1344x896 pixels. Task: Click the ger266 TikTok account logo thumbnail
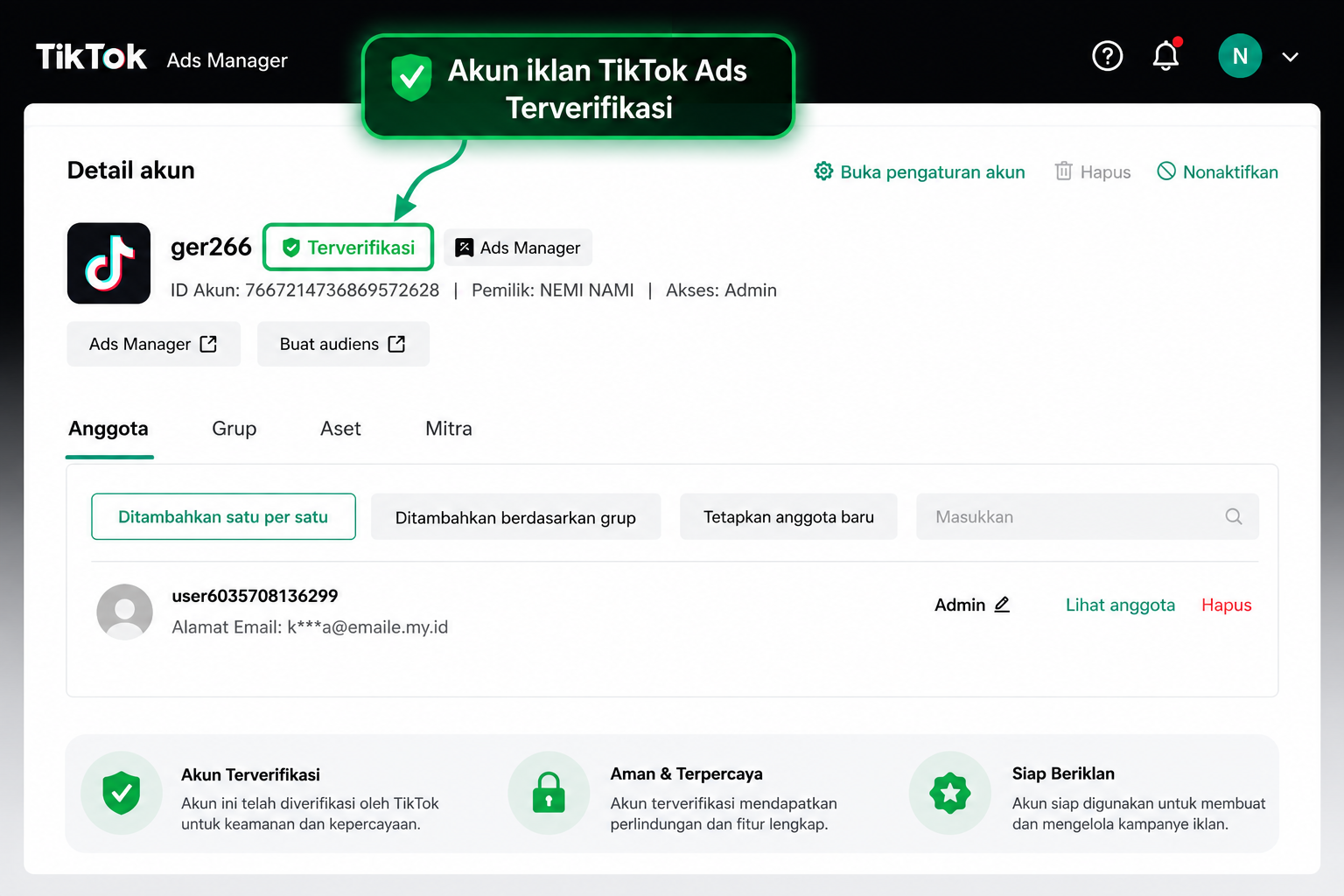pos(108,263)
